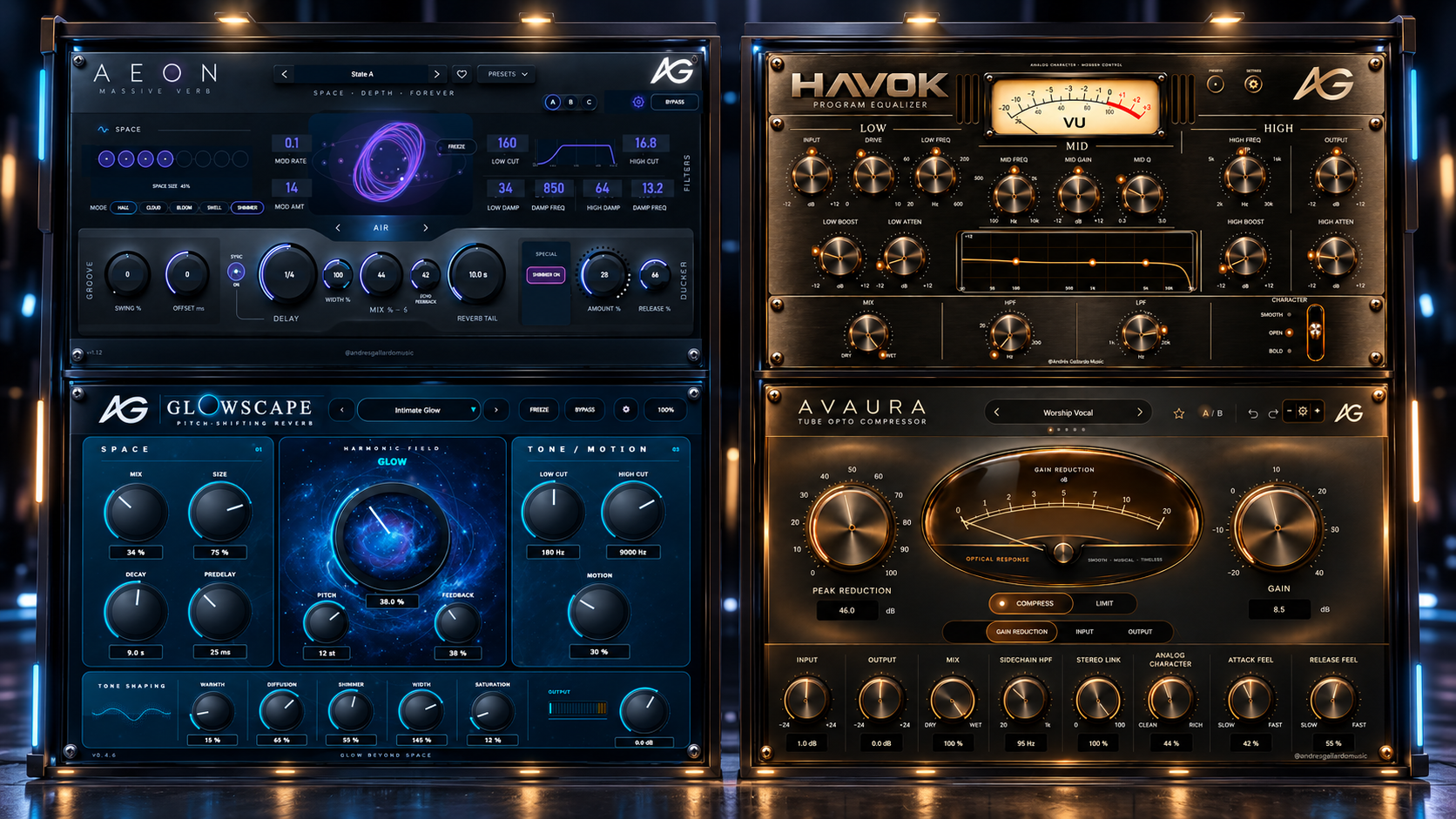Image resolution: width=1456 pixels, height=819 pixels.
Task: Select state B in AEON
Action: tap(570, 102)
